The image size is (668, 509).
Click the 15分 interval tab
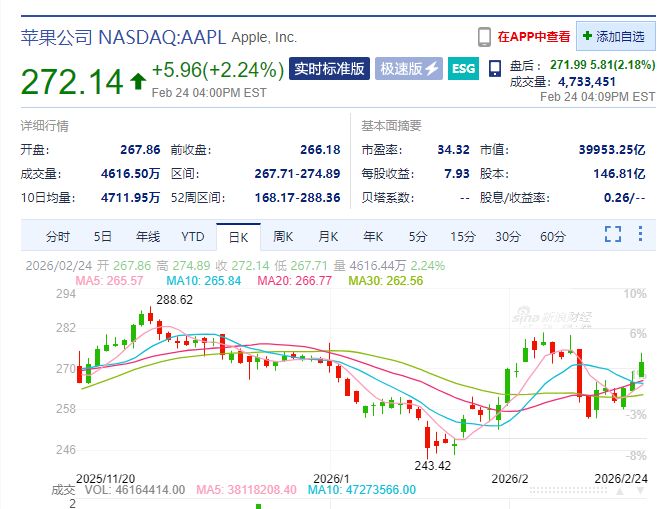tap(463, 237)
